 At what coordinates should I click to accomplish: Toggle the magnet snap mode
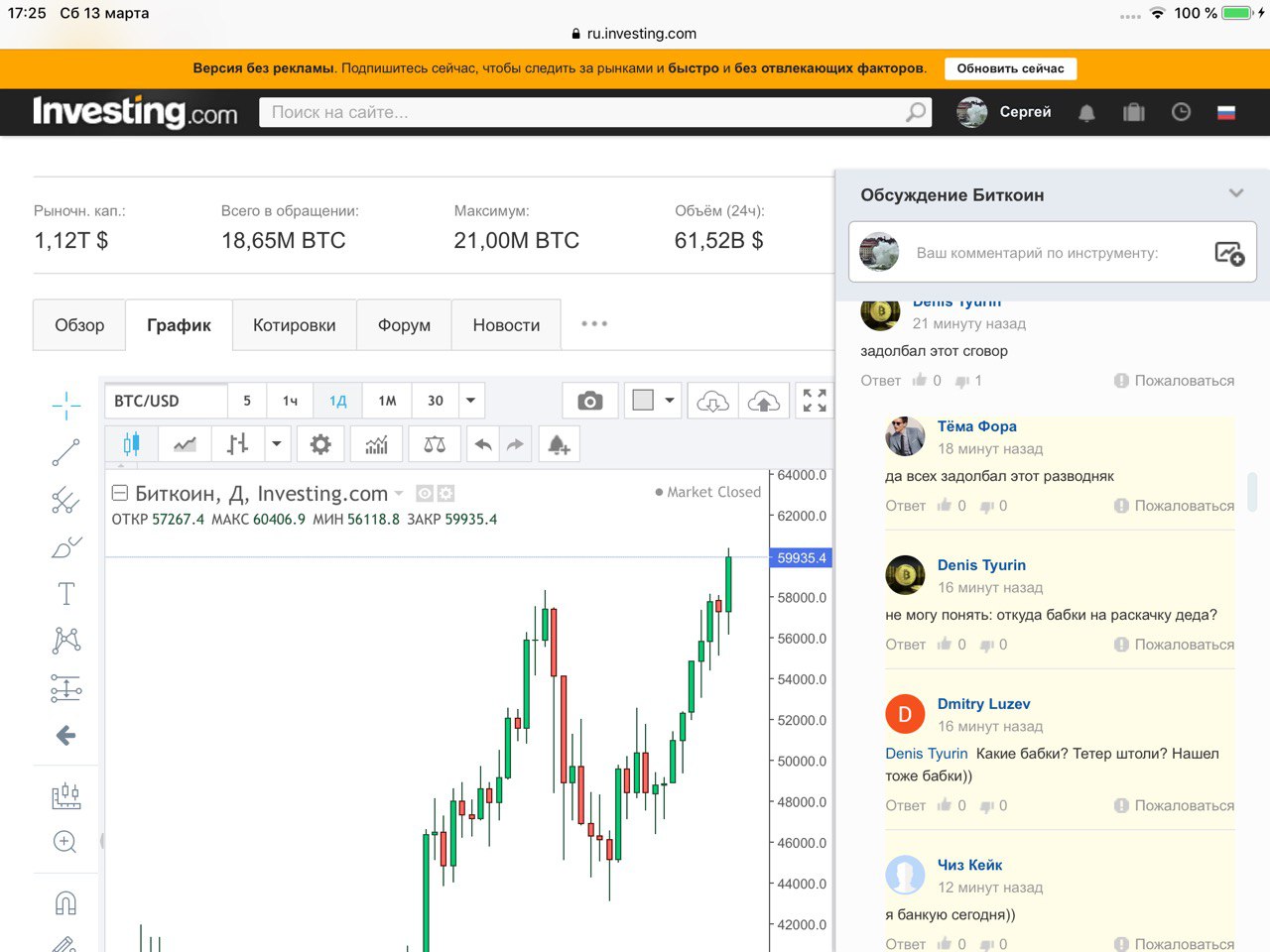click(65, 903)
